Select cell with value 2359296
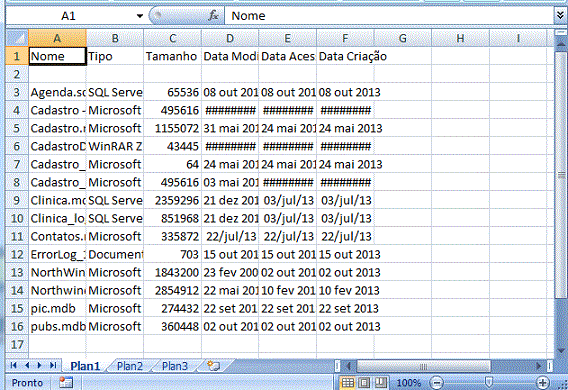 (172, 201)
